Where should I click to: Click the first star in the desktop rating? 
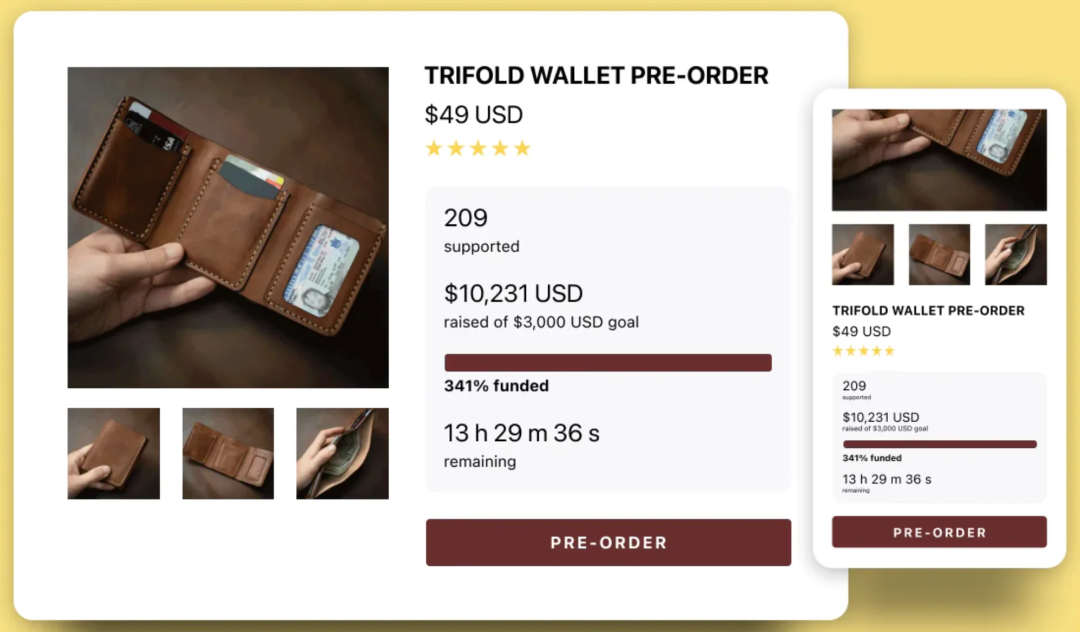click(434, 149)
